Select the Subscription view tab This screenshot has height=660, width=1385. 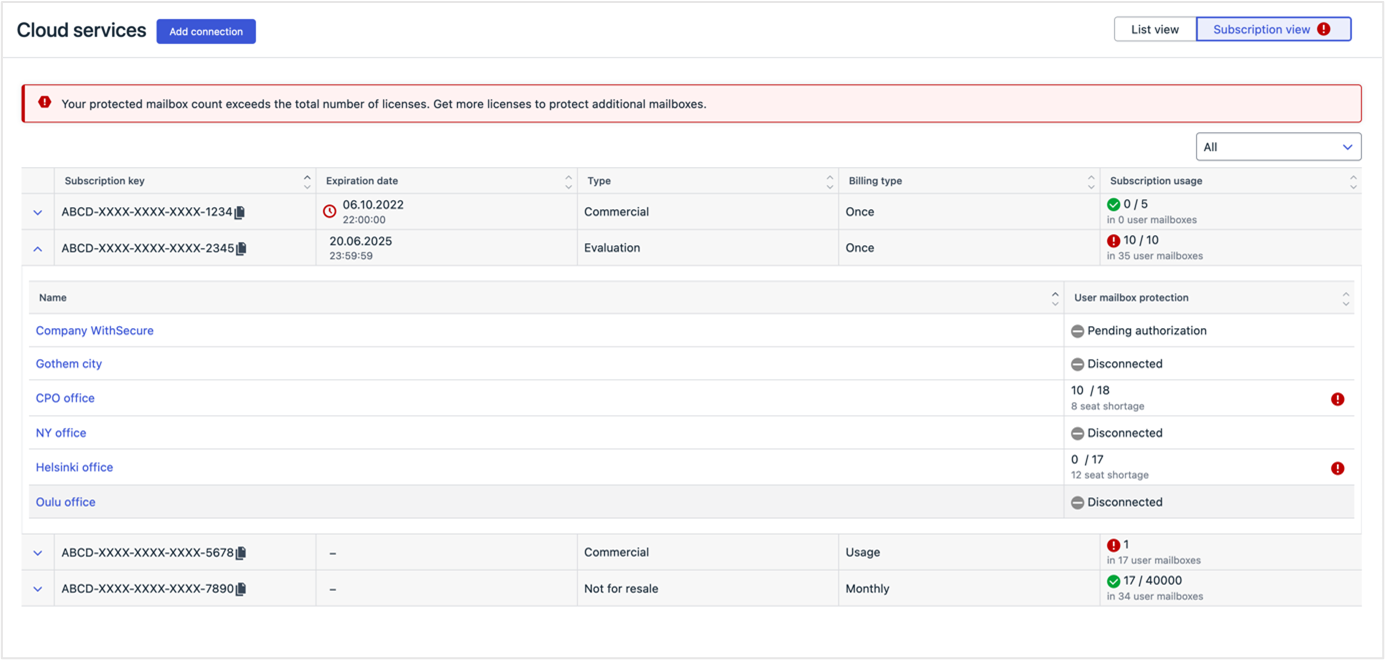point(1273,29)
